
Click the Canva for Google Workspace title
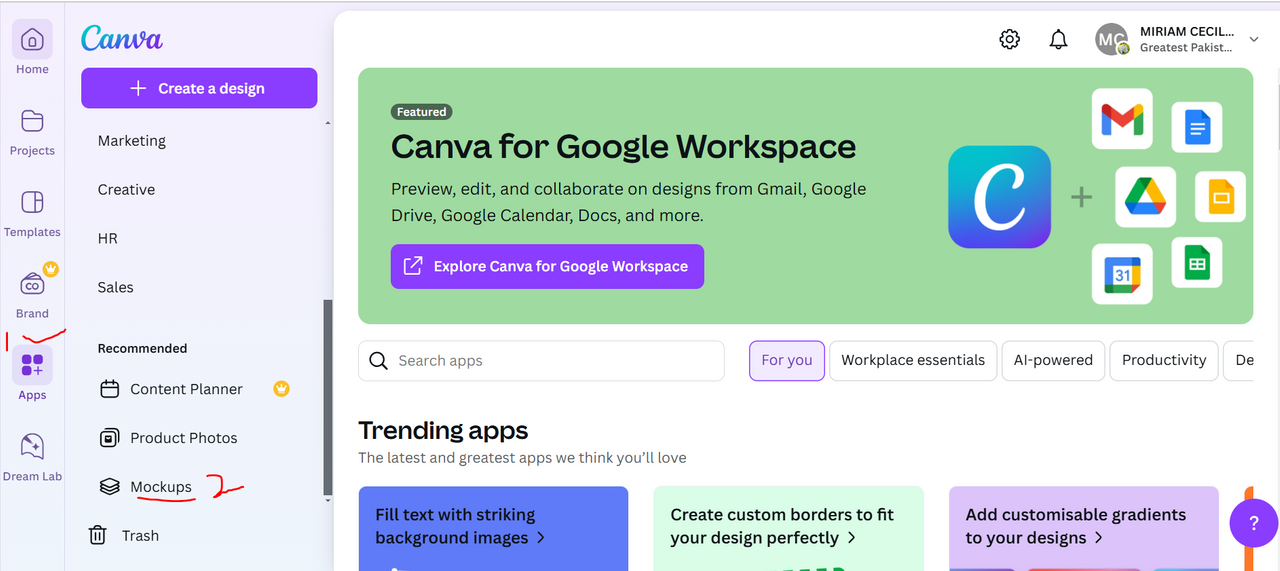coord(623,147)
